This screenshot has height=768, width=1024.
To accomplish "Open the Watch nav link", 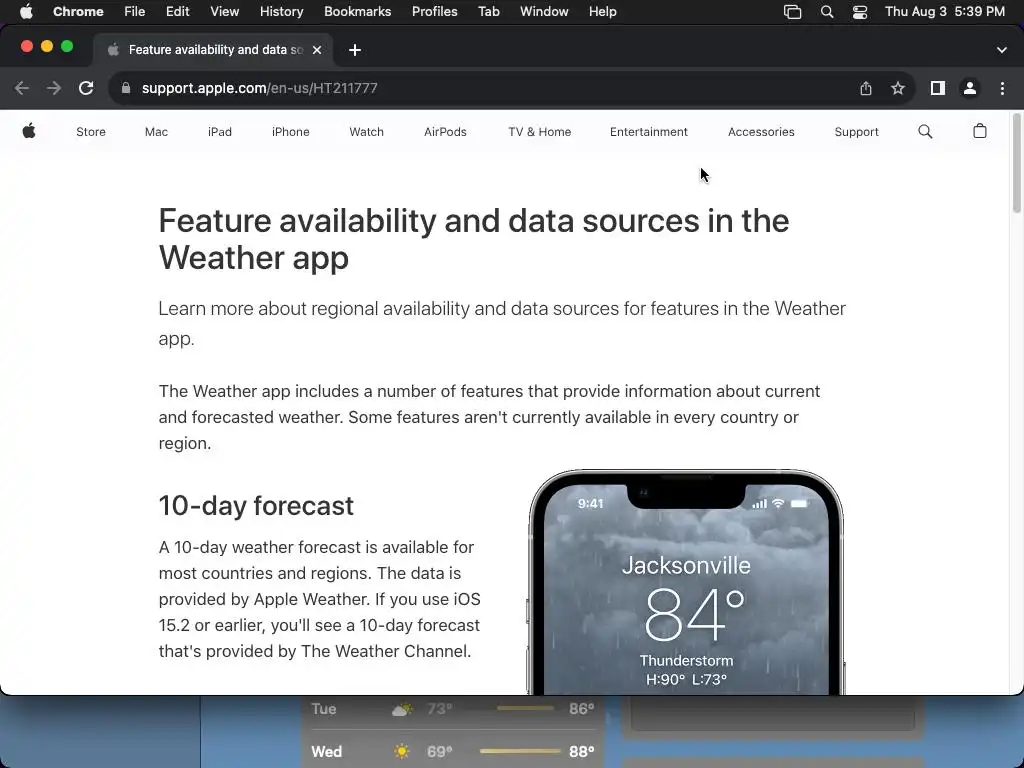I will point(366,132).
